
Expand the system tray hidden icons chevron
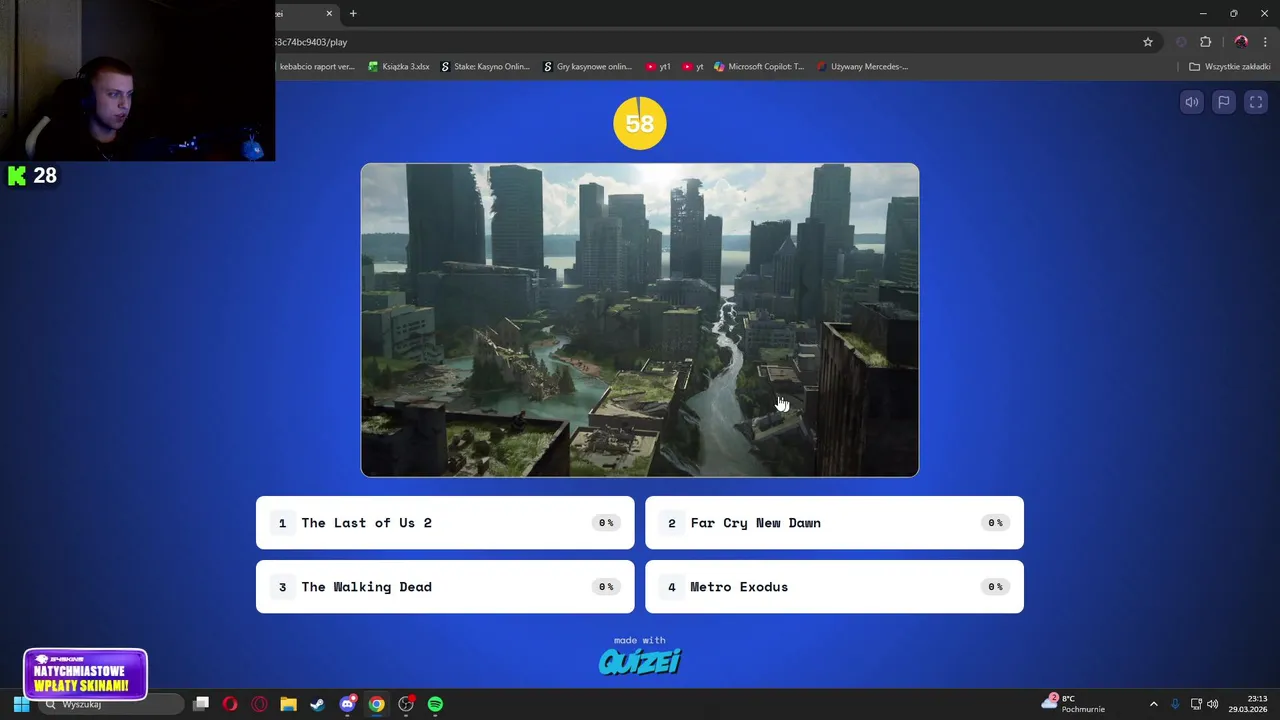click(1153, 704)
